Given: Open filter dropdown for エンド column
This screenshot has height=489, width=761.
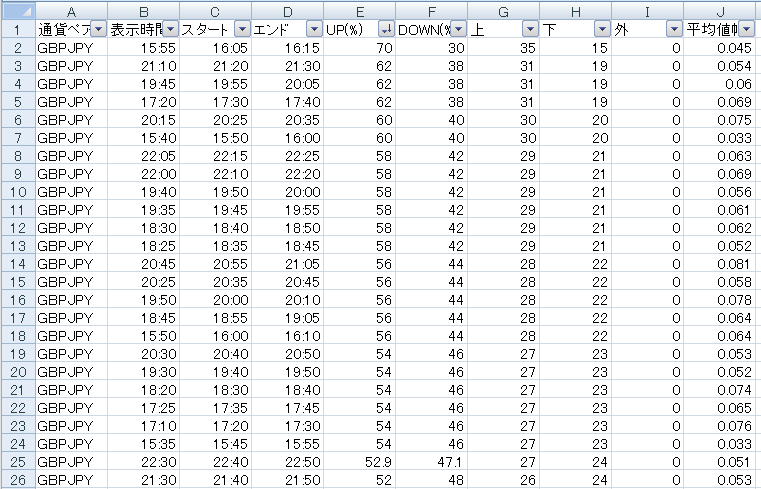Looking at the screenshot, I should point(314,30).
